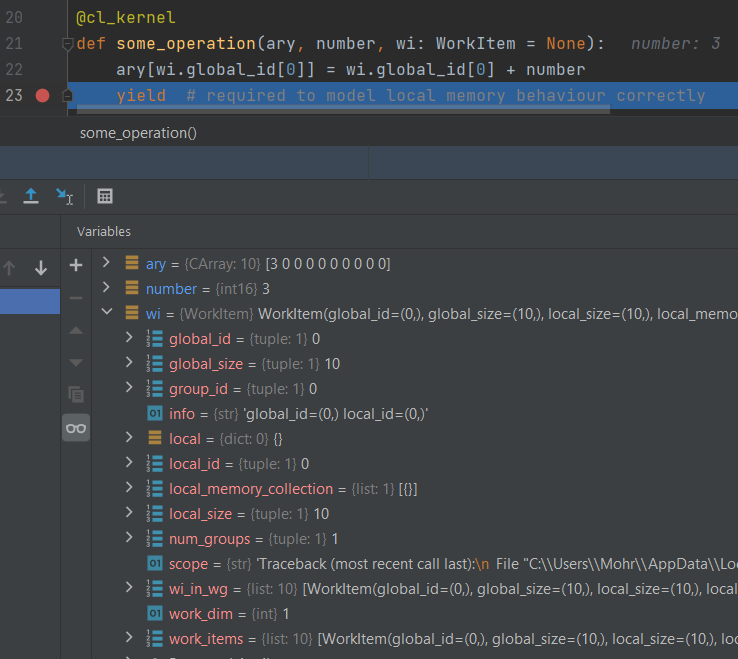Switch to the Variables tab

104,231
